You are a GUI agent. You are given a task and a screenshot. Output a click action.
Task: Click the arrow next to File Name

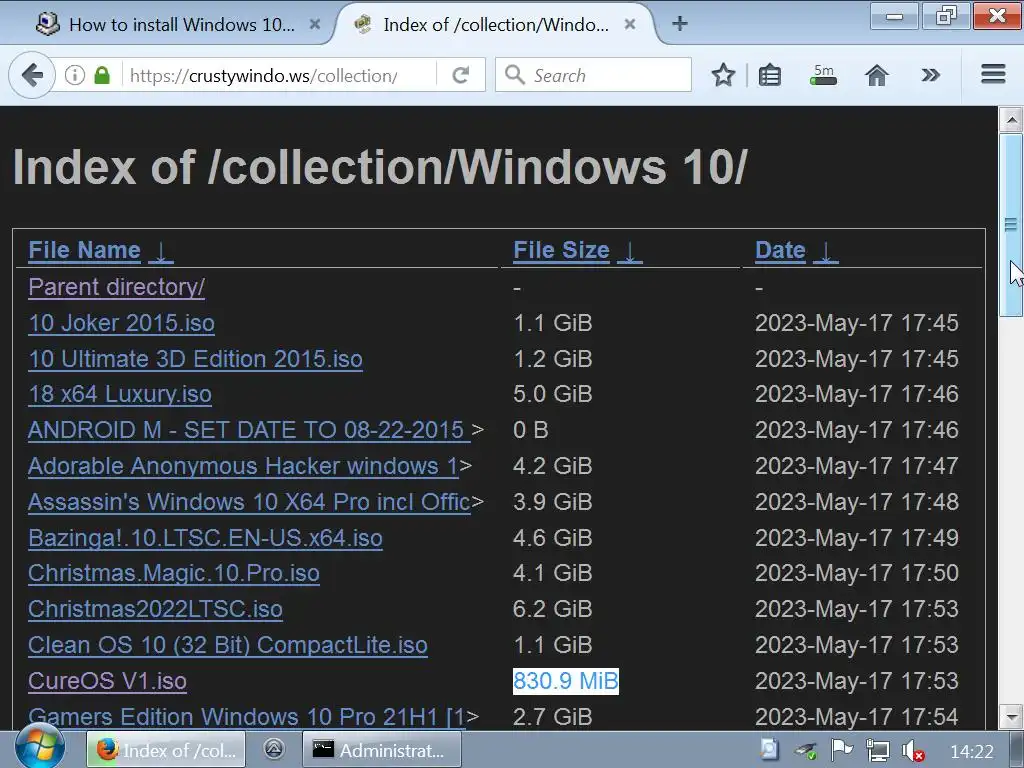pyautogui.click(x=161, y=252)
